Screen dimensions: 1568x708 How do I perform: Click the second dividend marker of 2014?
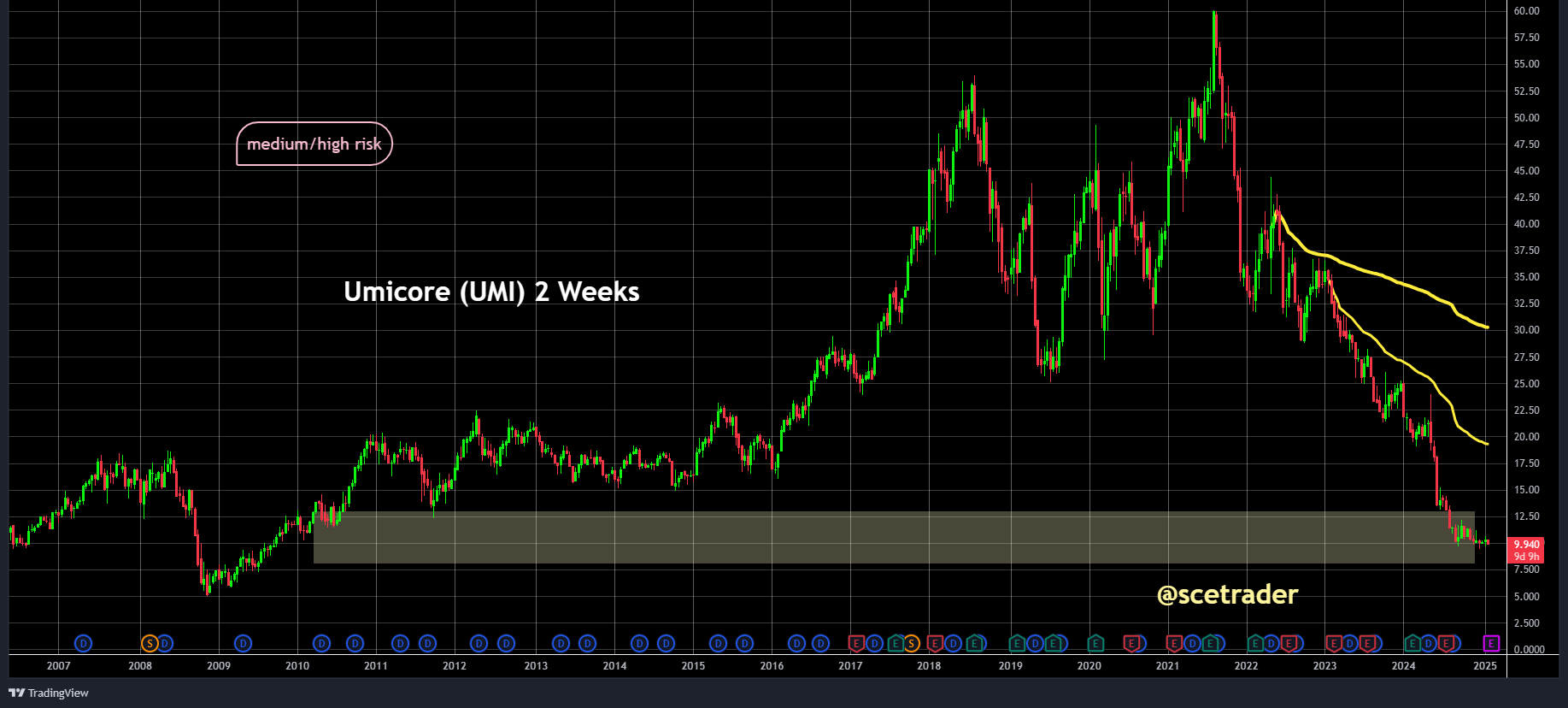pos(666,643)
